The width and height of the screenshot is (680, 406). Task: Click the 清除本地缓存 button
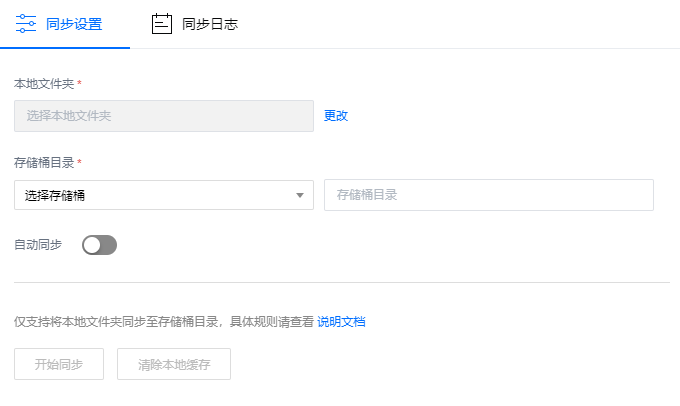coord(174,364)
